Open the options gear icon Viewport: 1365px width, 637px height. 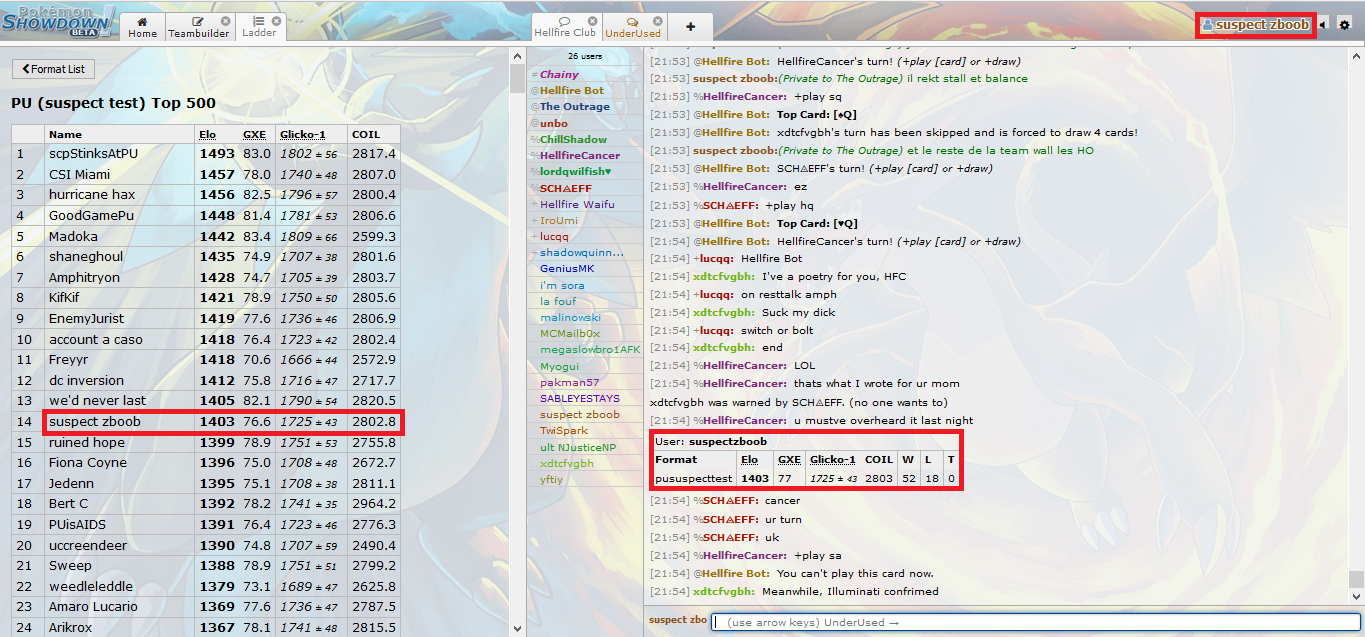[1344, 24]
